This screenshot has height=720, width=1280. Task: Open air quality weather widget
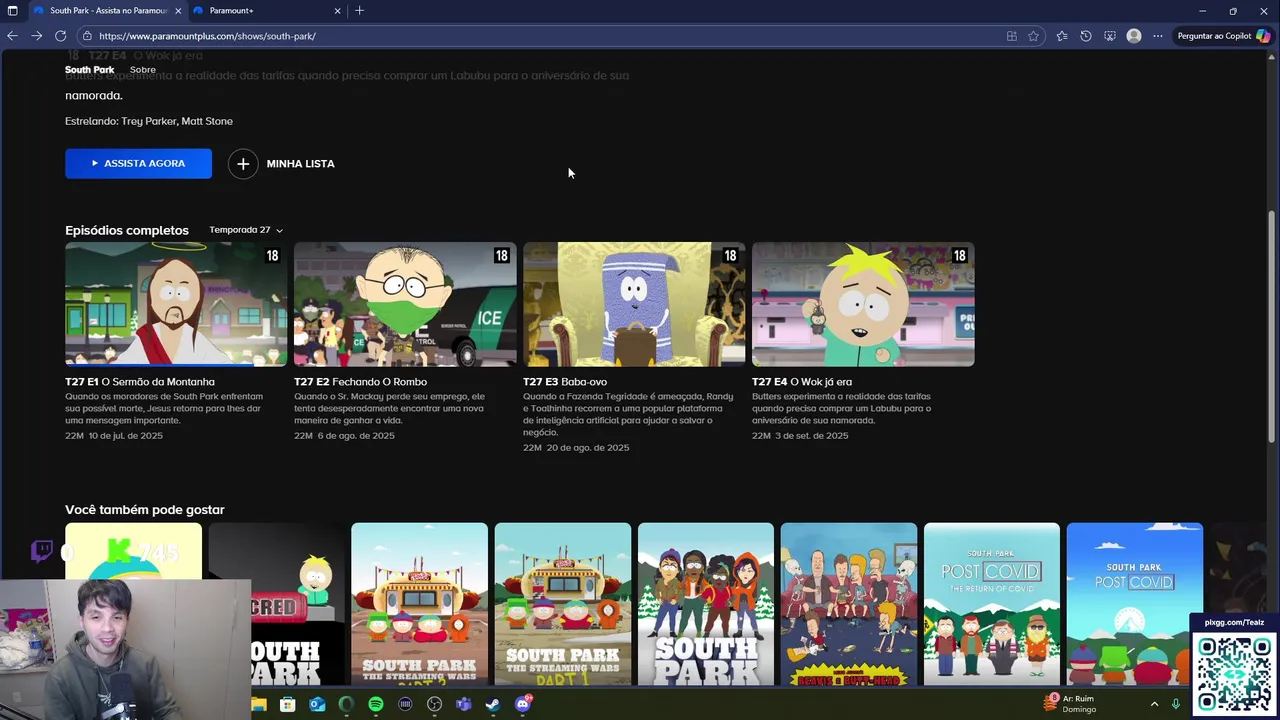(x=1070, y=704)
